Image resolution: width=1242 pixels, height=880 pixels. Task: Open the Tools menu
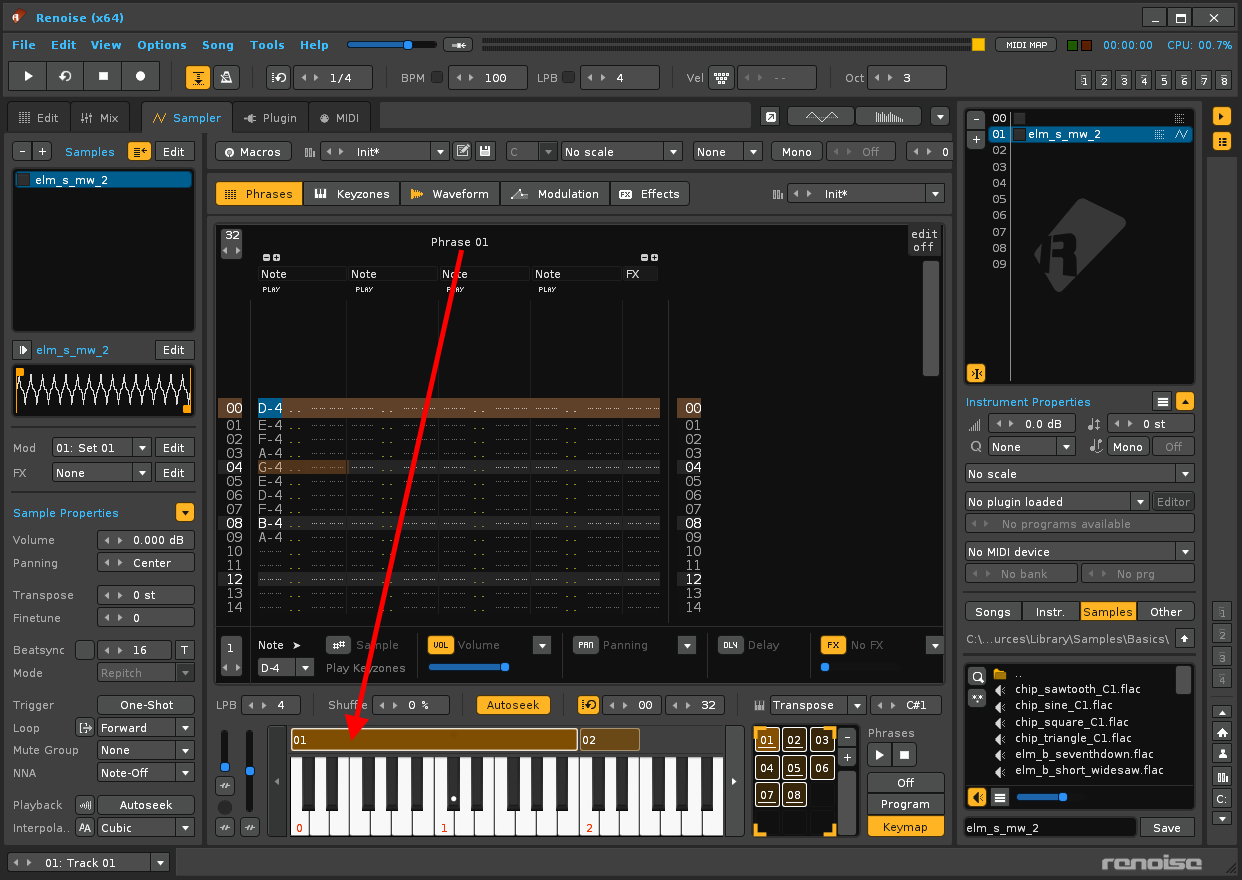tap(267, 45)
